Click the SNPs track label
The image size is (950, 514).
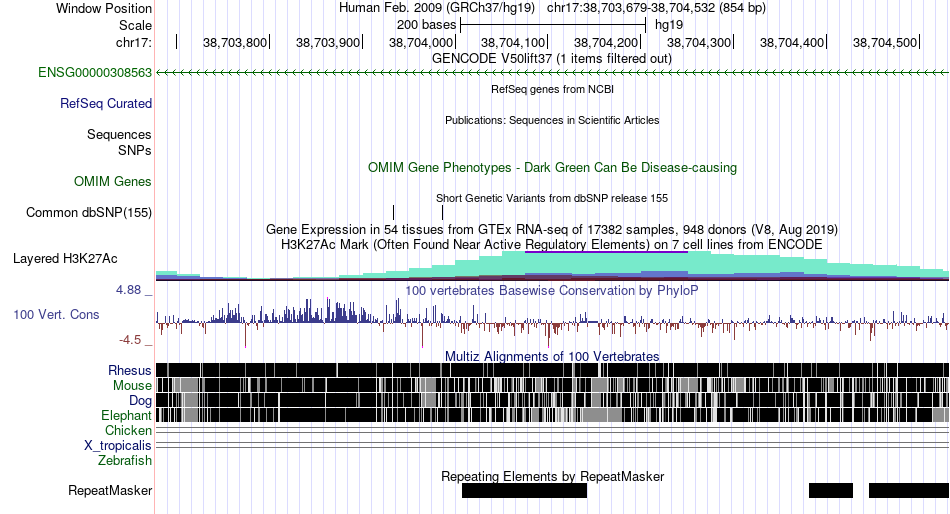coord(135,150)
